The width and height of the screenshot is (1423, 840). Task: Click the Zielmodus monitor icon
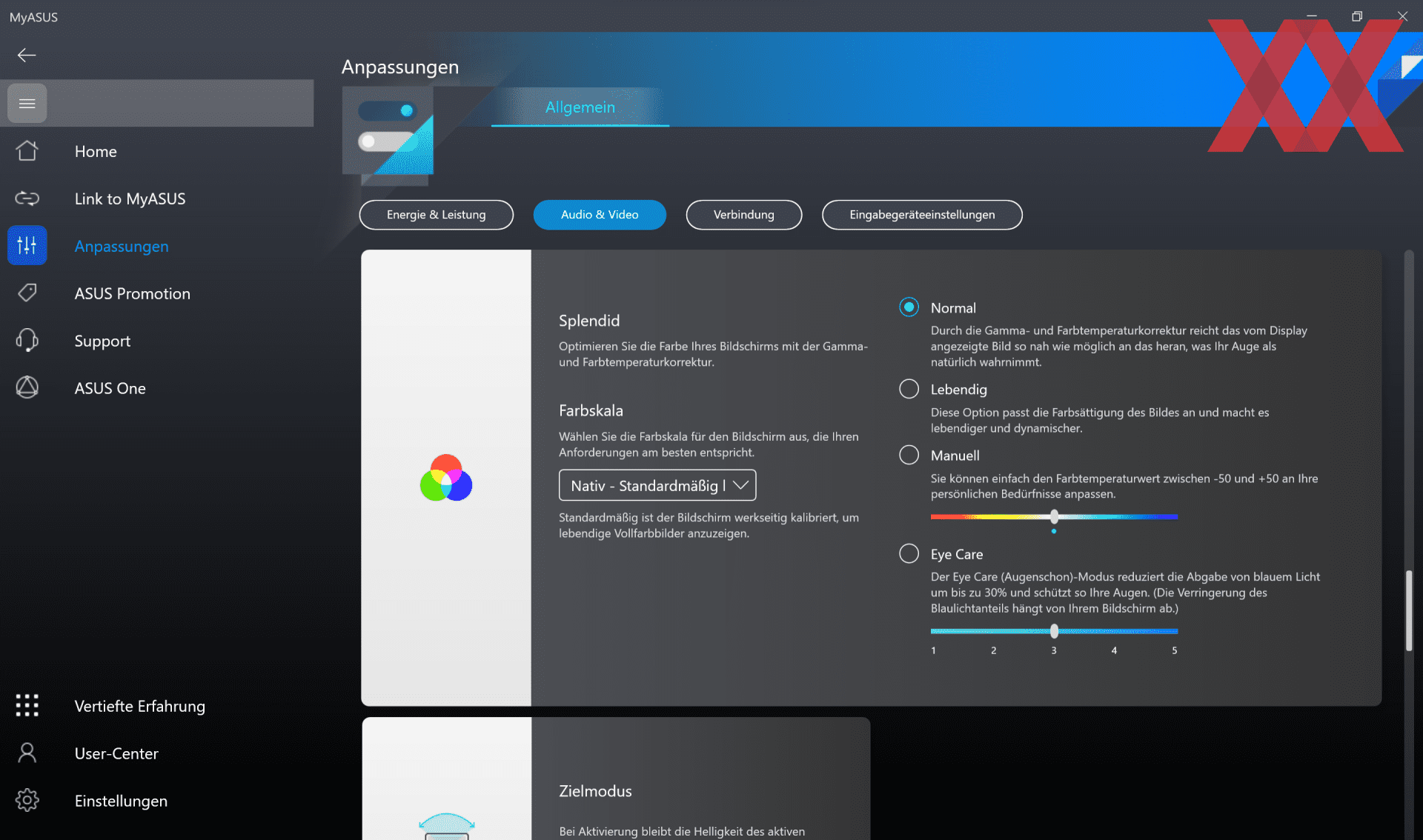pos(447,826)
